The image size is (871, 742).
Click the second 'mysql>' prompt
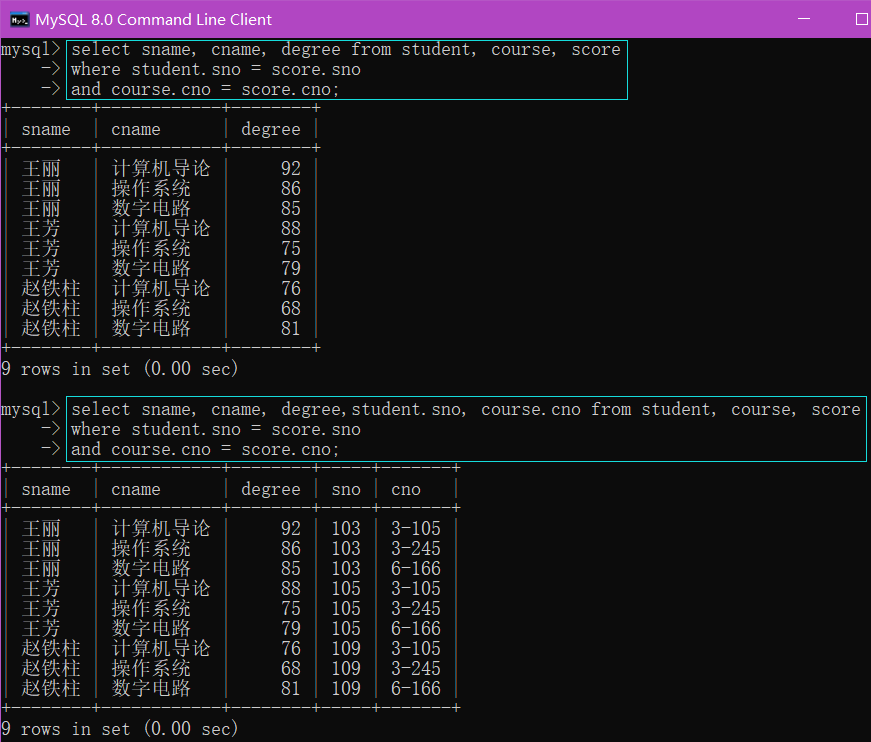point(31,409)
